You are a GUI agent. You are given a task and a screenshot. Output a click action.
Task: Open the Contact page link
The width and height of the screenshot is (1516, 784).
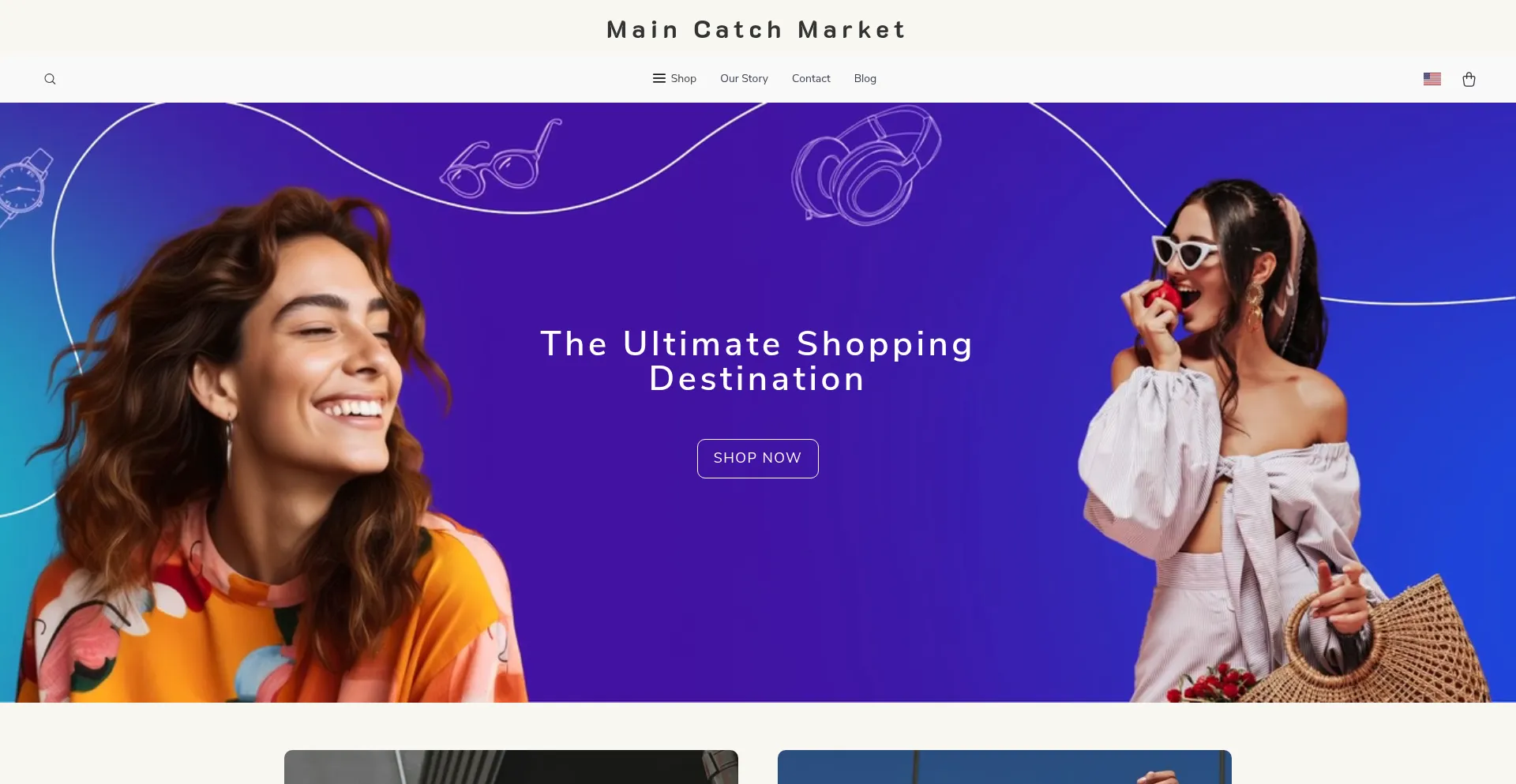point(811,78)
